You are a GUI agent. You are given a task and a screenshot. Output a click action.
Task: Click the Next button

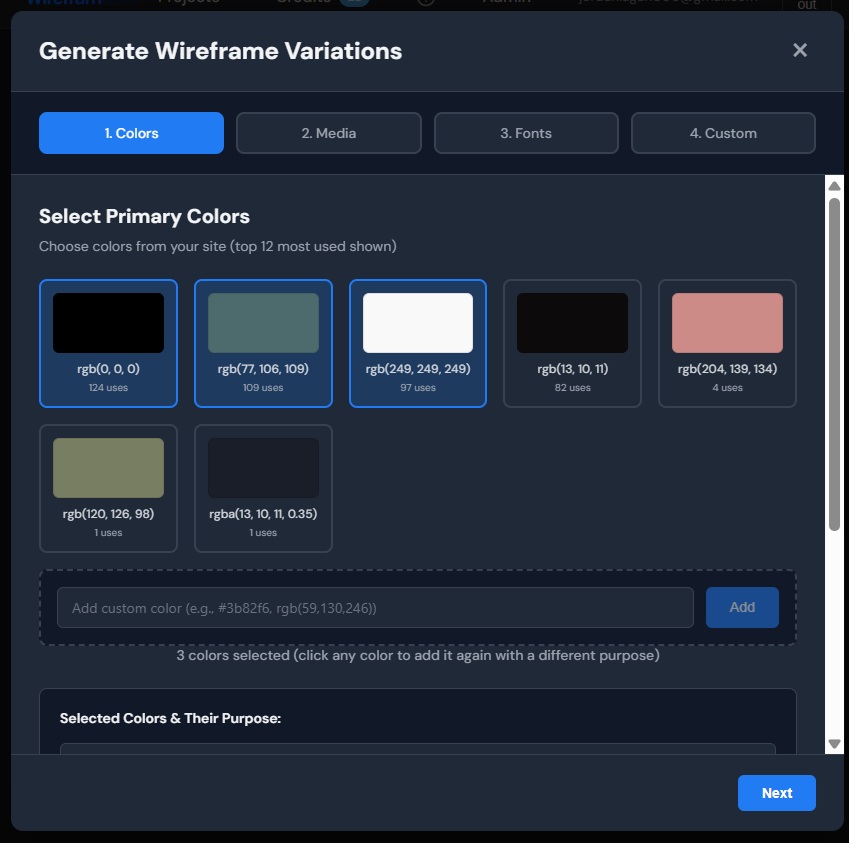click(776, 792)
